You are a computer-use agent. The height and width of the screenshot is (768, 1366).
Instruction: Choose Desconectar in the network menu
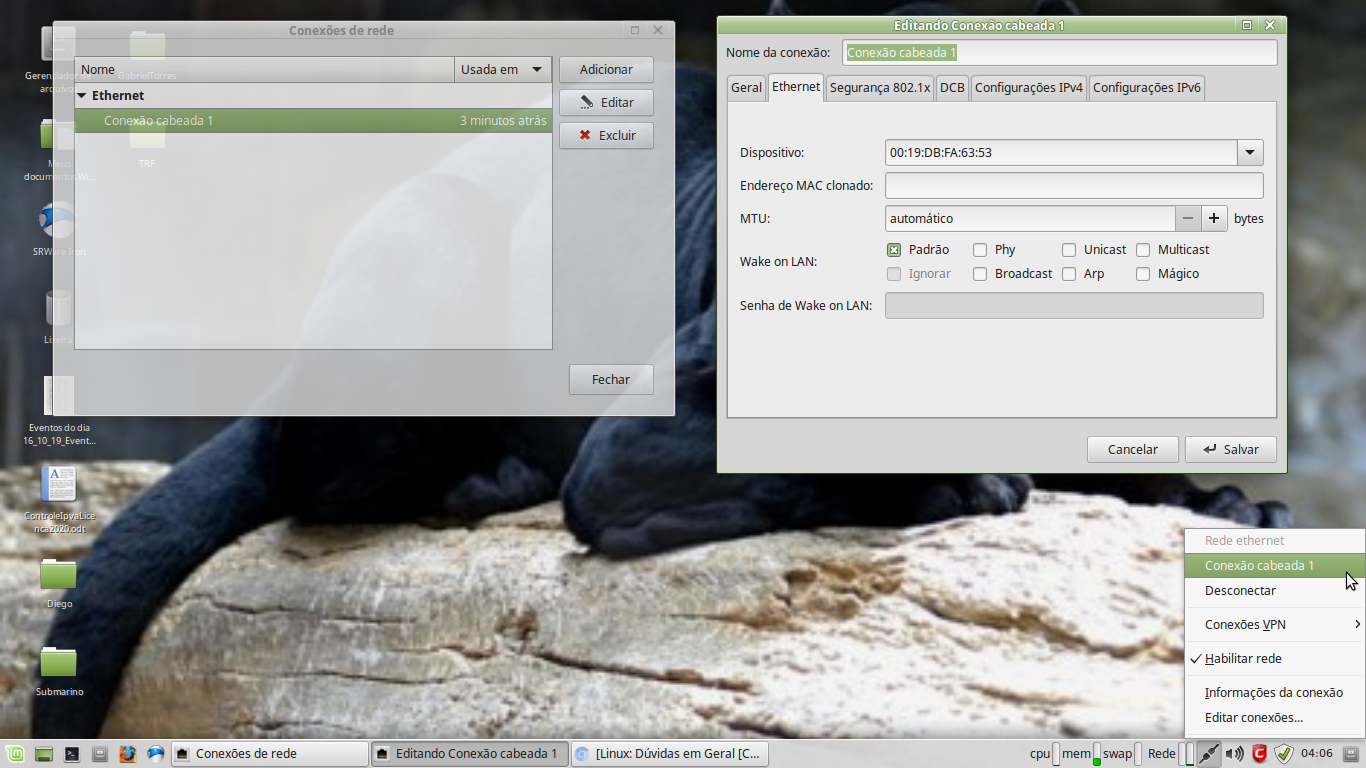(x=1274, y=591)
